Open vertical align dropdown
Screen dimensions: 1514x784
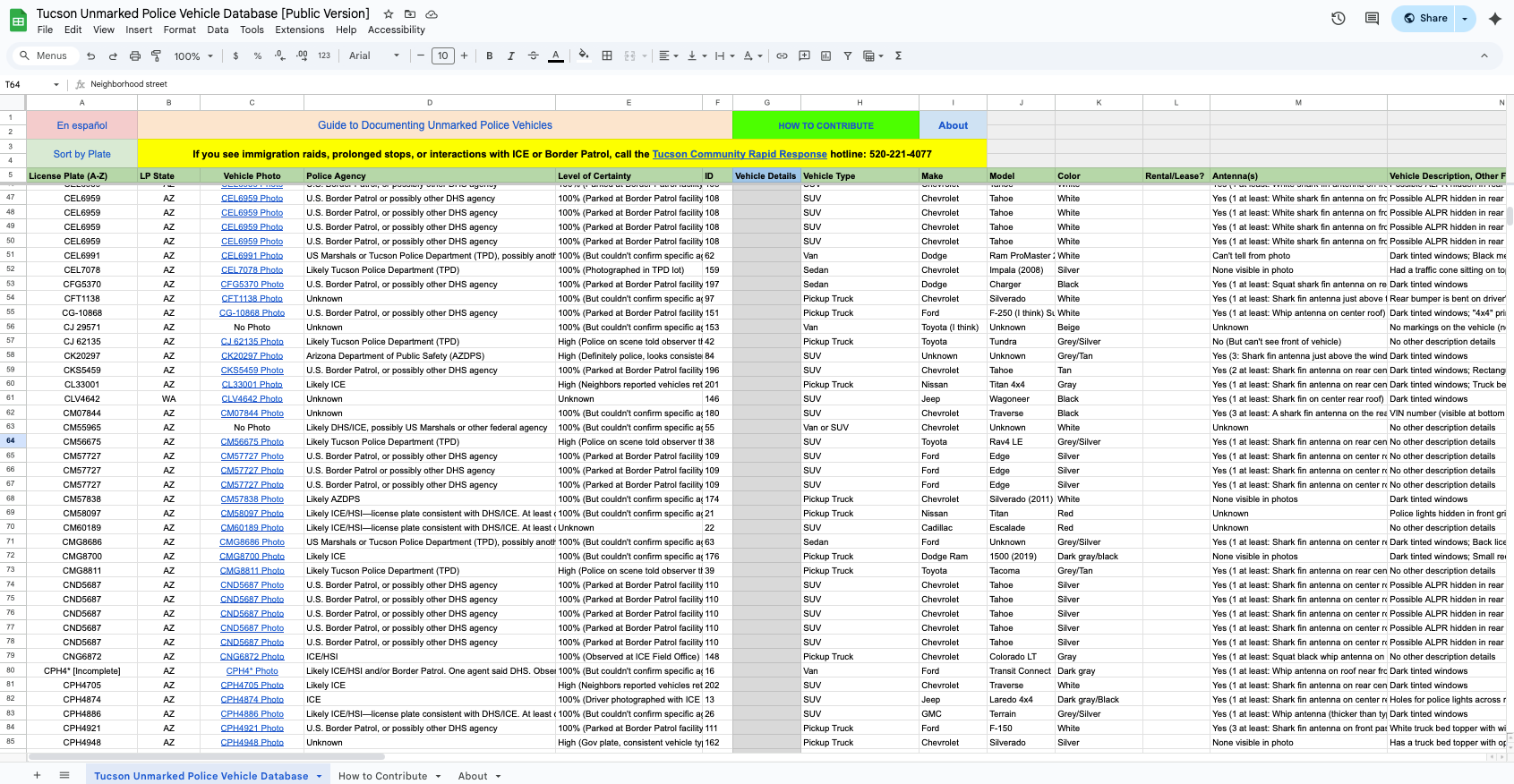point(697,55)
